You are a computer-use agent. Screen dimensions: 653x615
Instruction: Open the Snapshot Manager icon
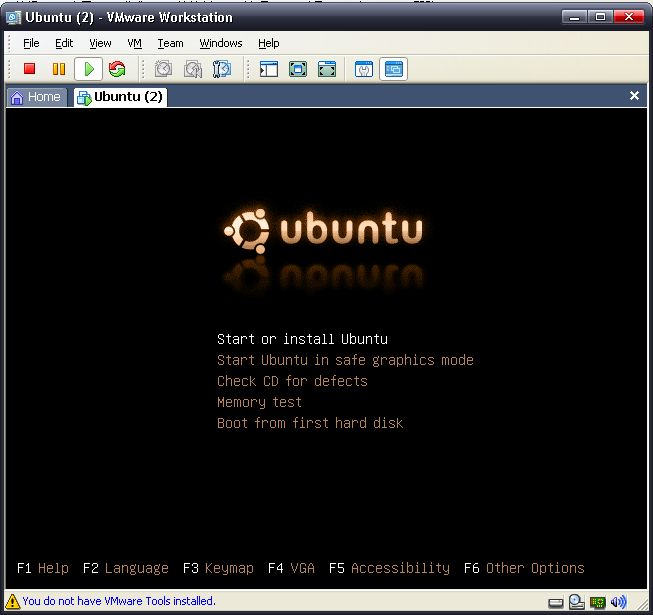coord(222,69)
